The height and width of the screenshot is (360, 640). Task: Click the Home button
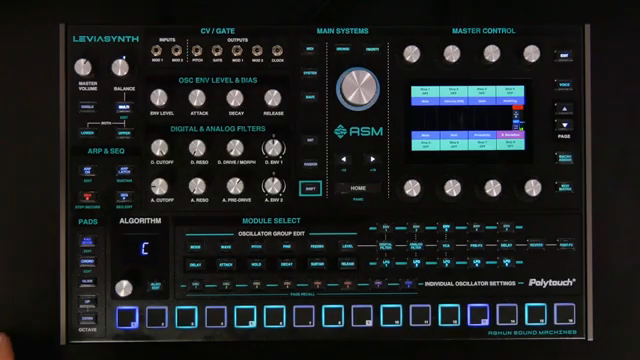[358, 188]
